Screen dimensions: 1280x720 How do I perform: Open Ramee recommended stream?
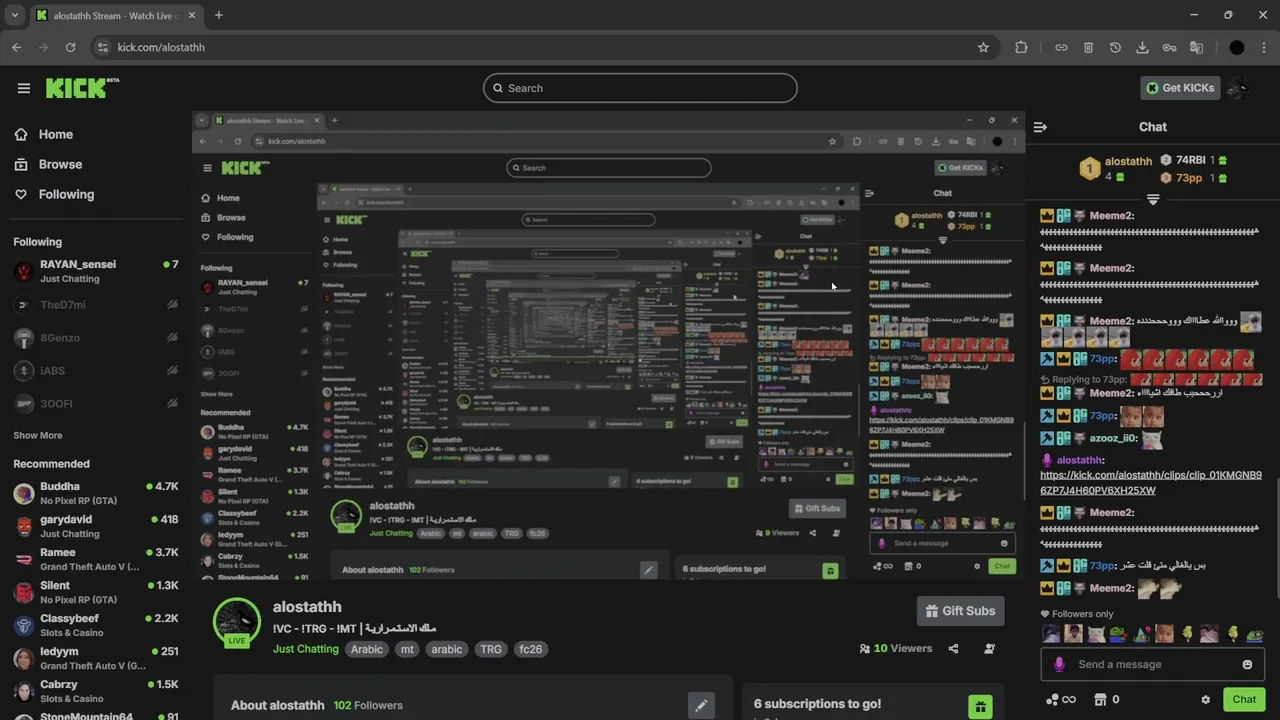96,559
